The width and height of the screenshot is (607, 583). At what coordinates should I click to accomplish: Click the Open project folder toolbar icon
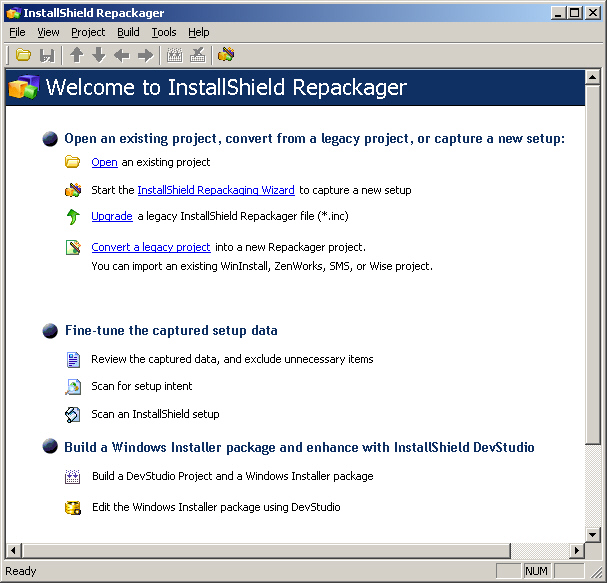(23, 55)
